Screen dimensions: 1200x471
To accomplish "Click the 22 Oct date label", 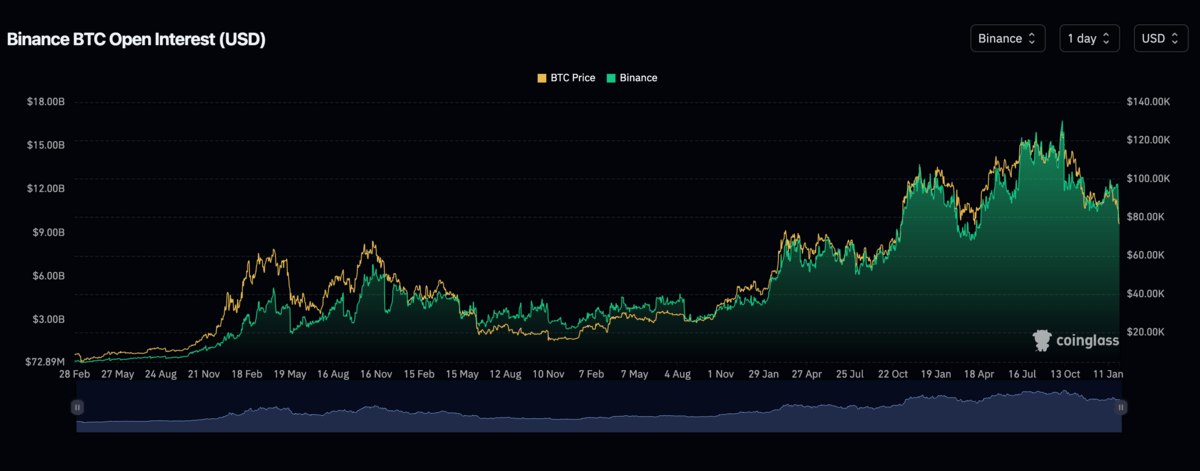I will click(x=892, y=374).
